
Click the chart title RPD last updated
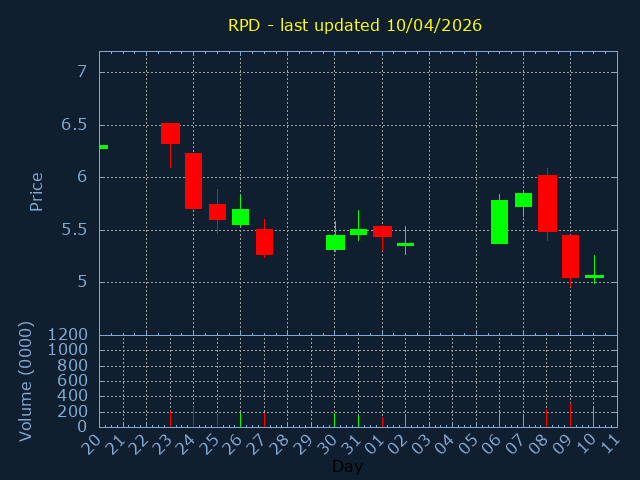(x=354, y=25)
